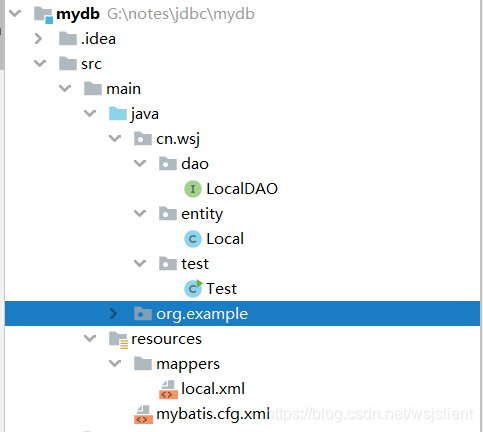This screenshot has width=483, height=432.
Task: Collapse the main folder chevron
Action: pyautogui.click(x=65, y=89)
